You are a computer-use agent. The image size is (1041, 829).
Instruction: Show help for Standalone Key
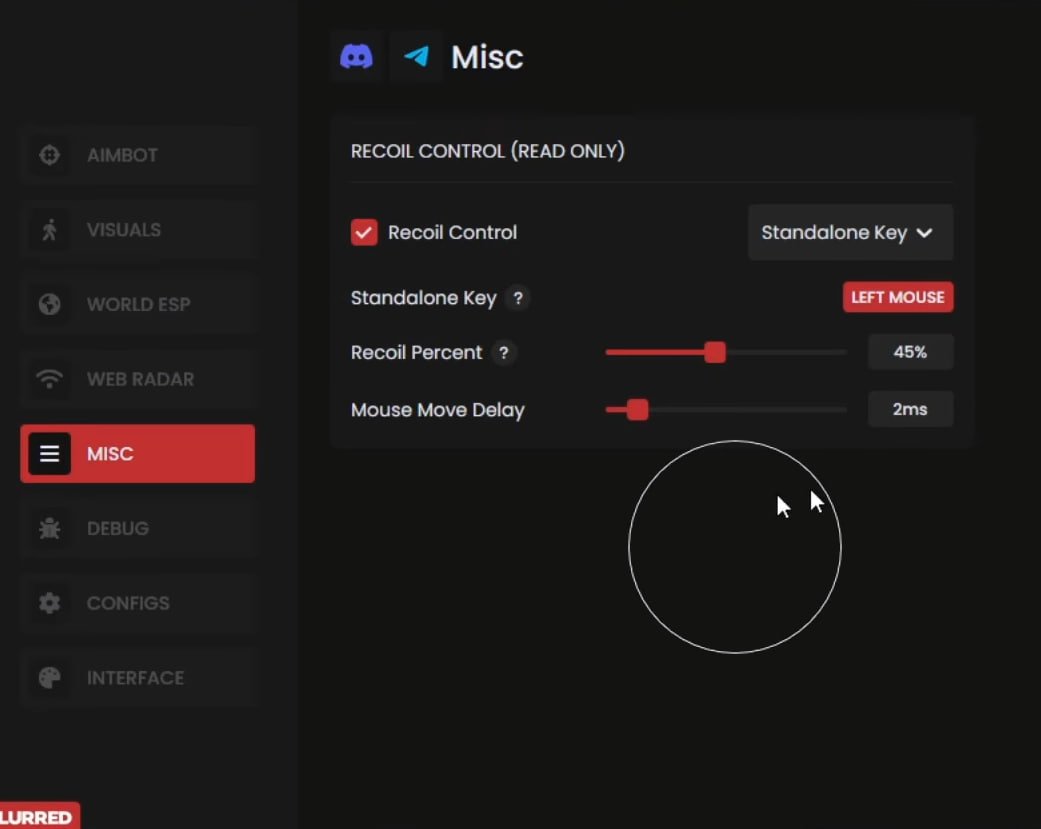tap(517, 298)
